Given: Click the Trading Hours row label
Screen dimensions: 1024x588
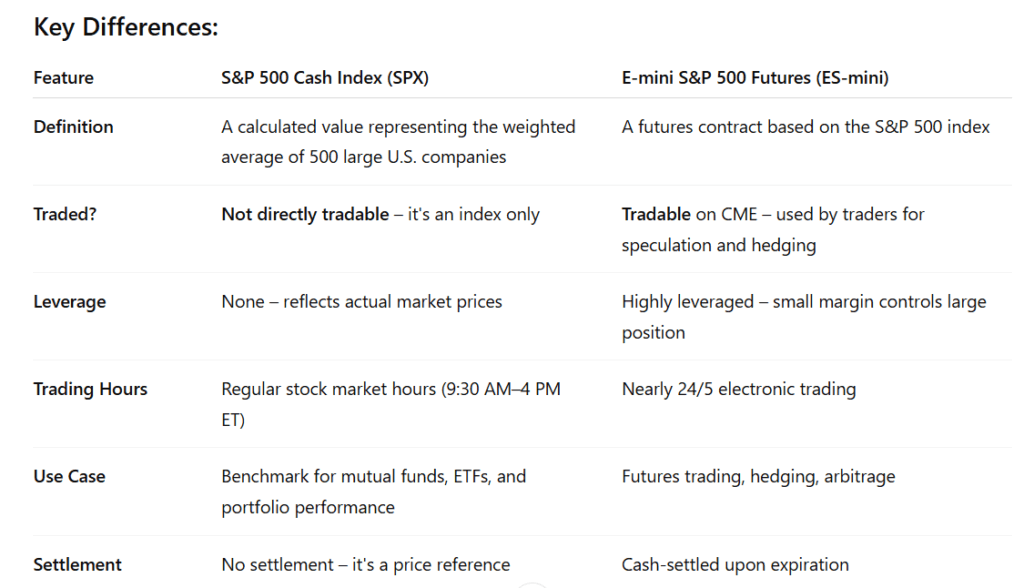Looking at the screenshot, I should tap(90, 389).
